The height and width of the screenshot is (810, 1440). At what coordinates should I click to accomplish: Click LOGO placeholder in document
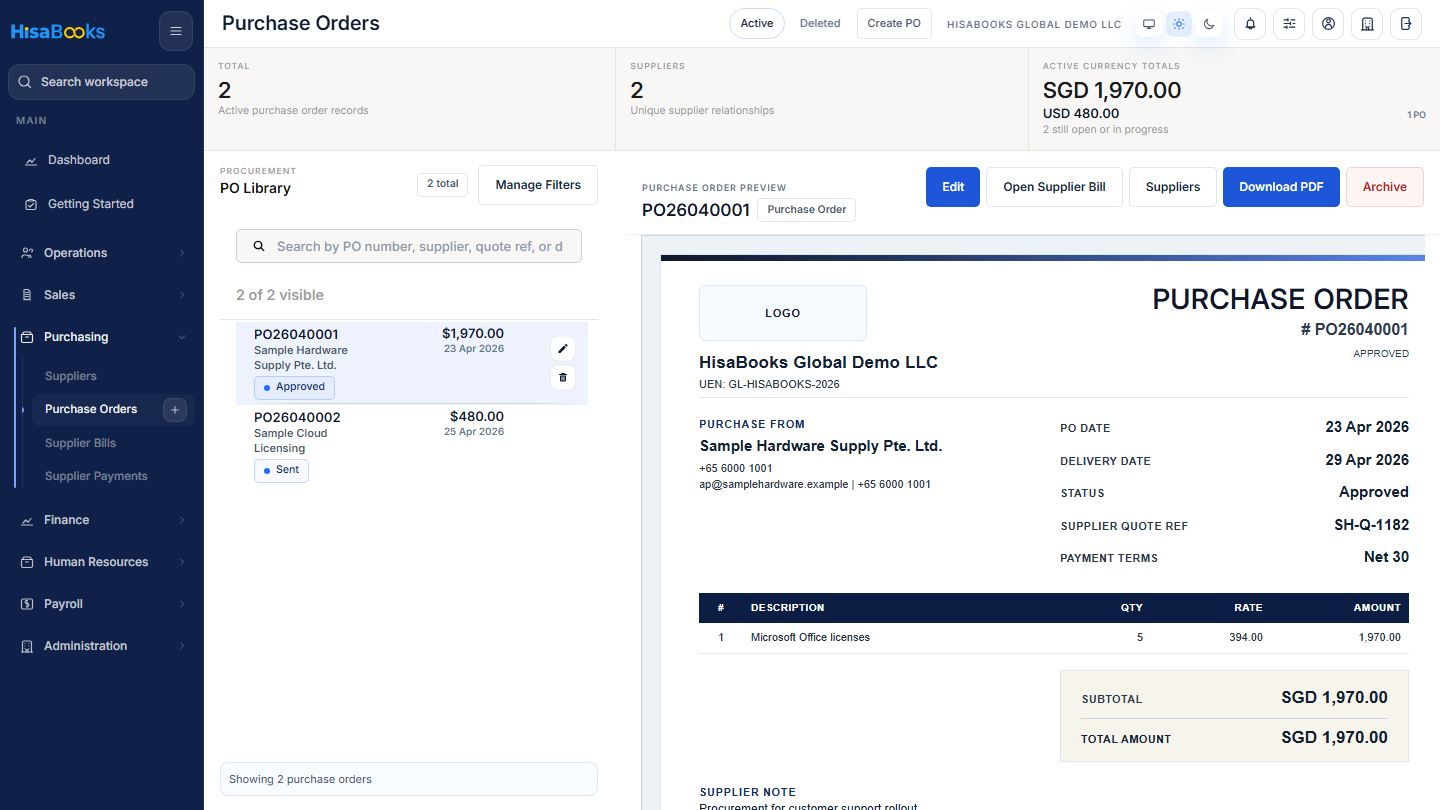[783, 313]
